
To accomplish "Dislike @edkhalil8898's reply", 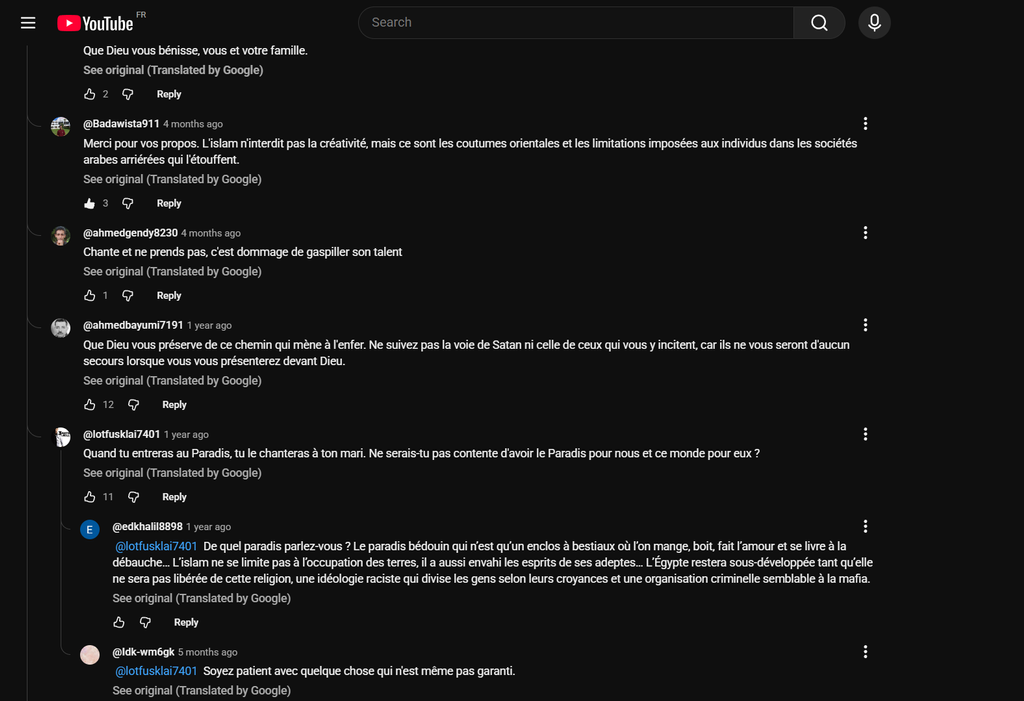I will pos(145,622).
